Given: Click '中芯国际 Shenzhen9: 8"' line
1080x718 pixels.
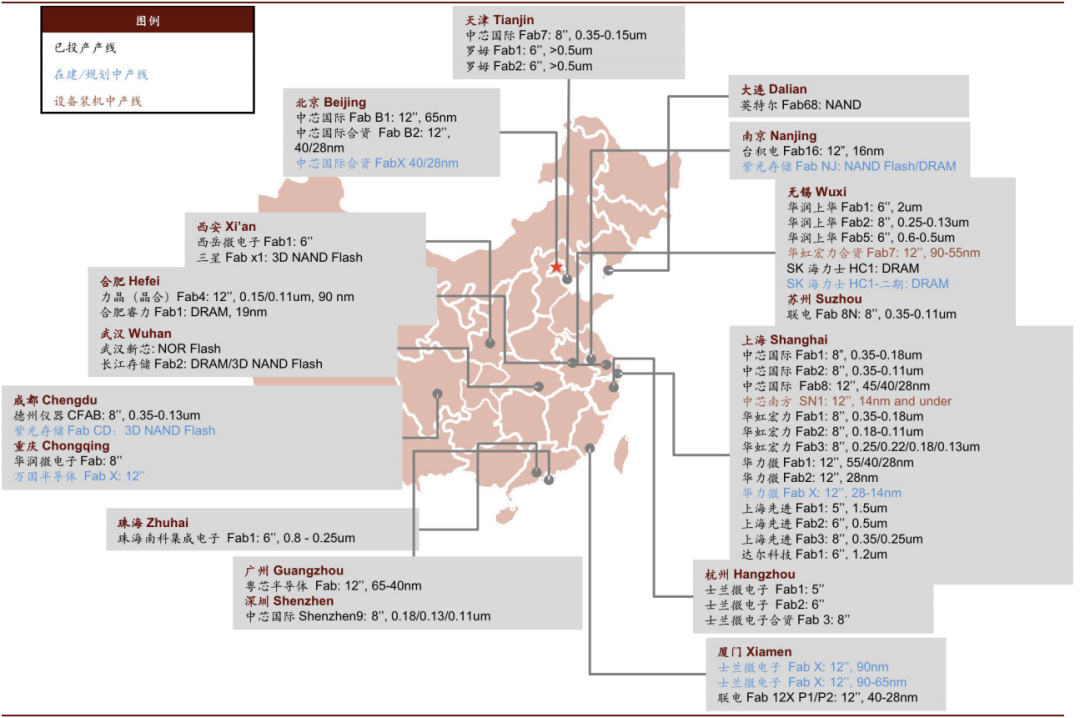Looking at the screenshot, I should tap(368, 616).
